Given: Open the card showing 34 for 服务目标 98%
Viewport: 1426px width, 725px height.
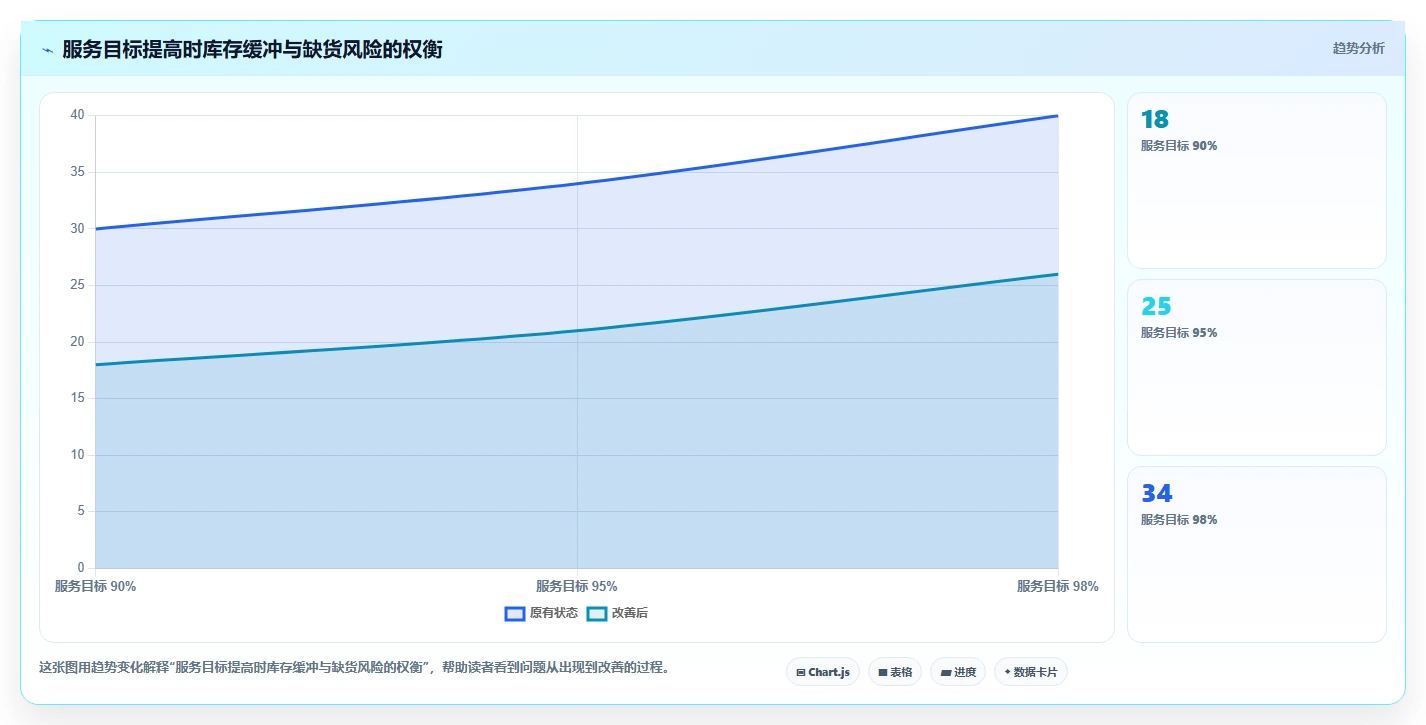Looking at the screenshot, I should (1256, 554).
